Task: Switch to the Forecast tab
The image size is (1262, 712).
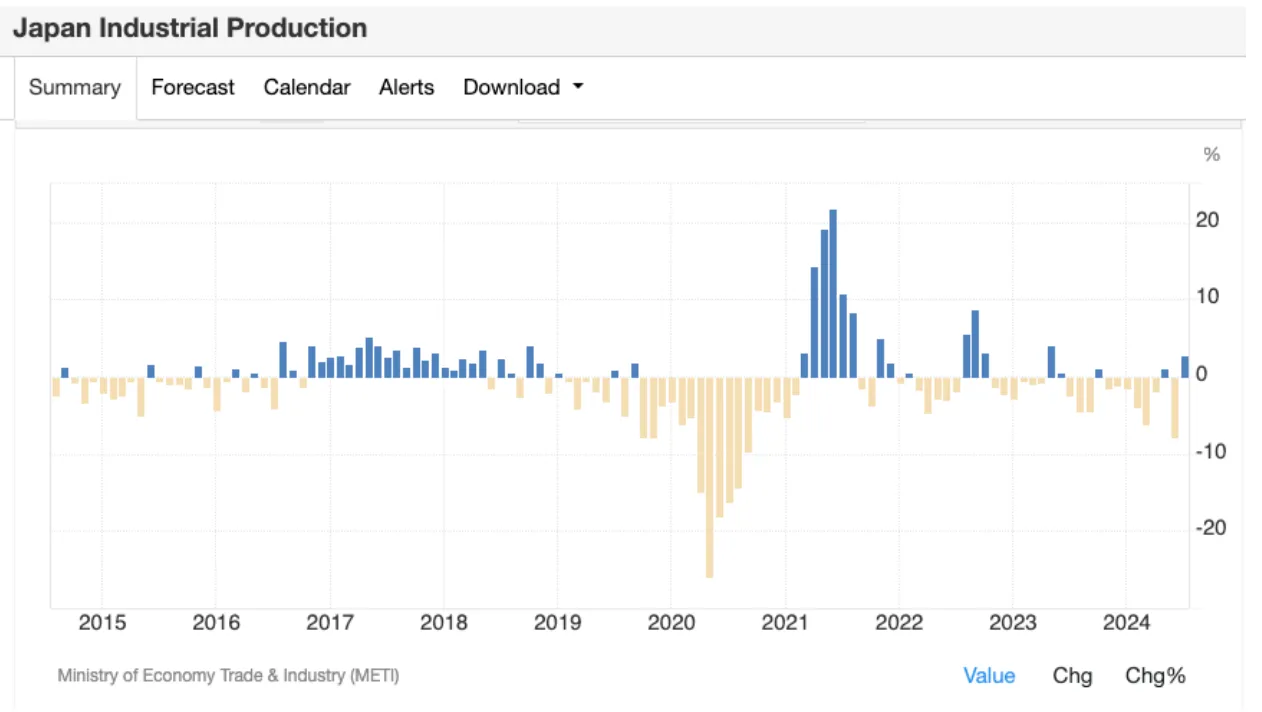Action: tap(192, 88)
